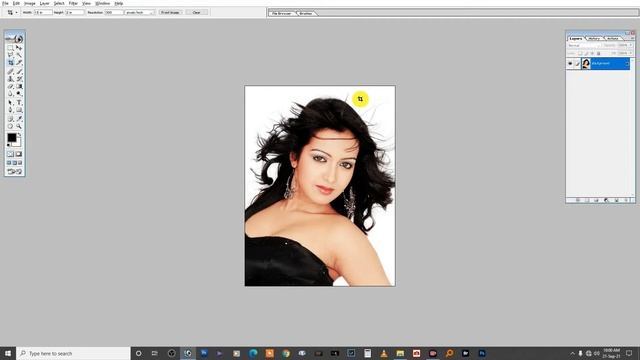The width and height of the screenshot is (640, 360).
Task: Select the Path Selection tool
Action: (11, 102)
